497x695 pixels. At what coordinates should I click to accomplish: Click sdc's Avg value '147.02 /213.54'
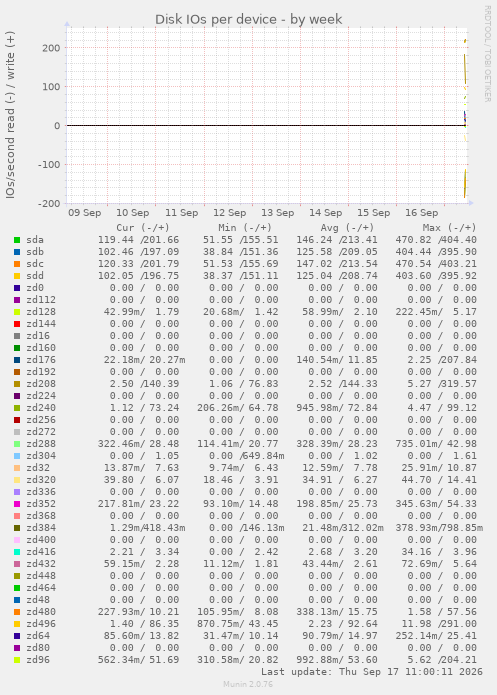click(x=337, y=264)
